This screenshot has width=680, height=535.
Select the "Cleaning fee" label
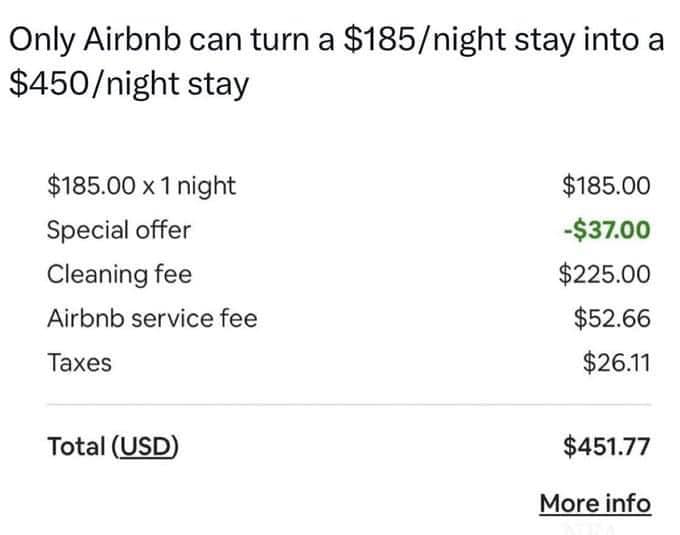coord(119,274)
